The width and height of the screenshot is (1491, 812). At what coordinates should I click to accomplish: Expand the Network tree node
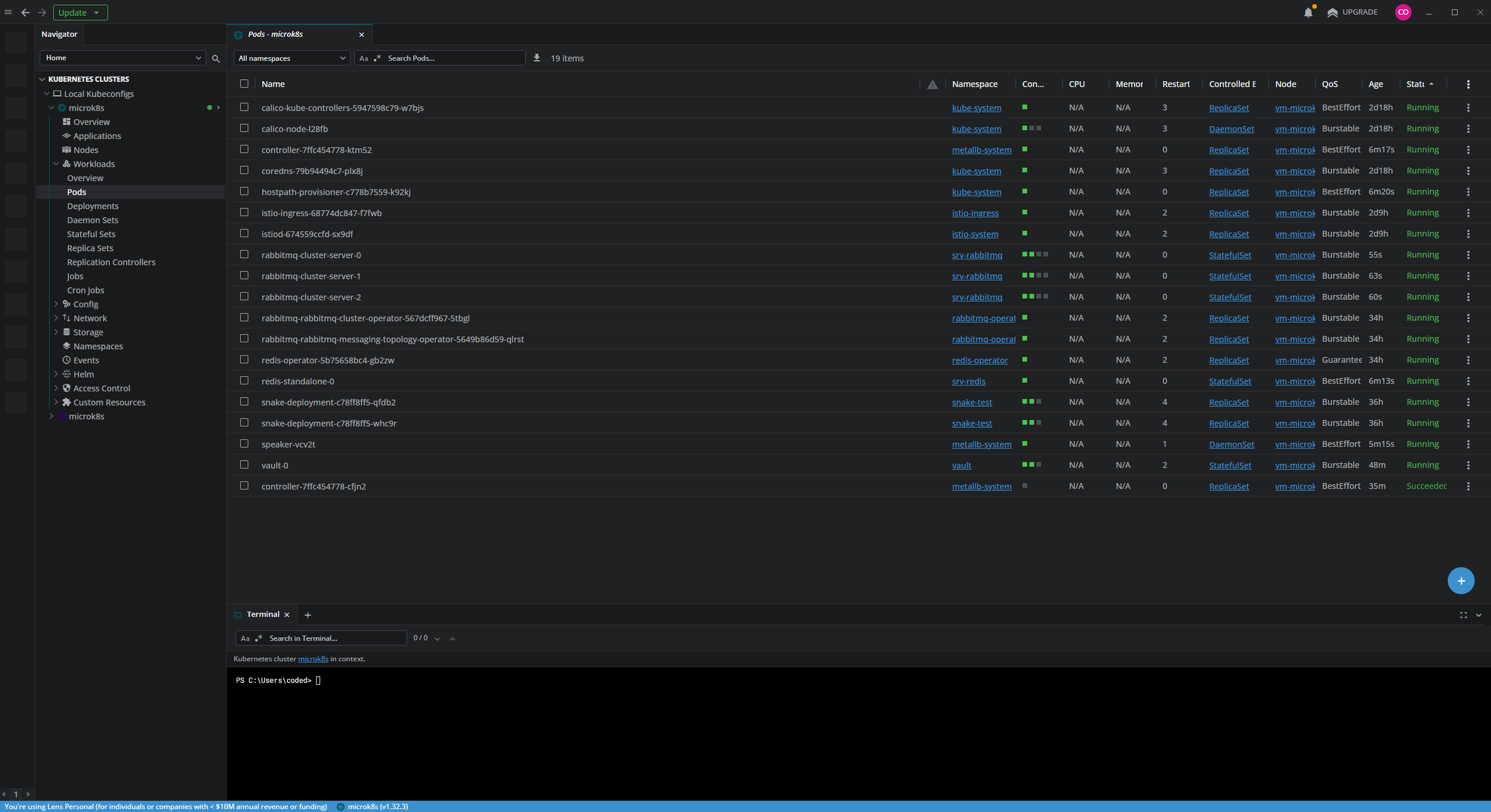coord(56,318)
